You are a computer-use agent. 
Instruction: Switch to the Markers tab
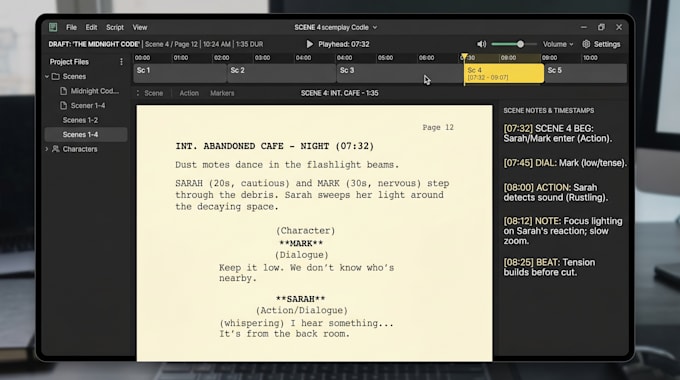click(222, 93)
